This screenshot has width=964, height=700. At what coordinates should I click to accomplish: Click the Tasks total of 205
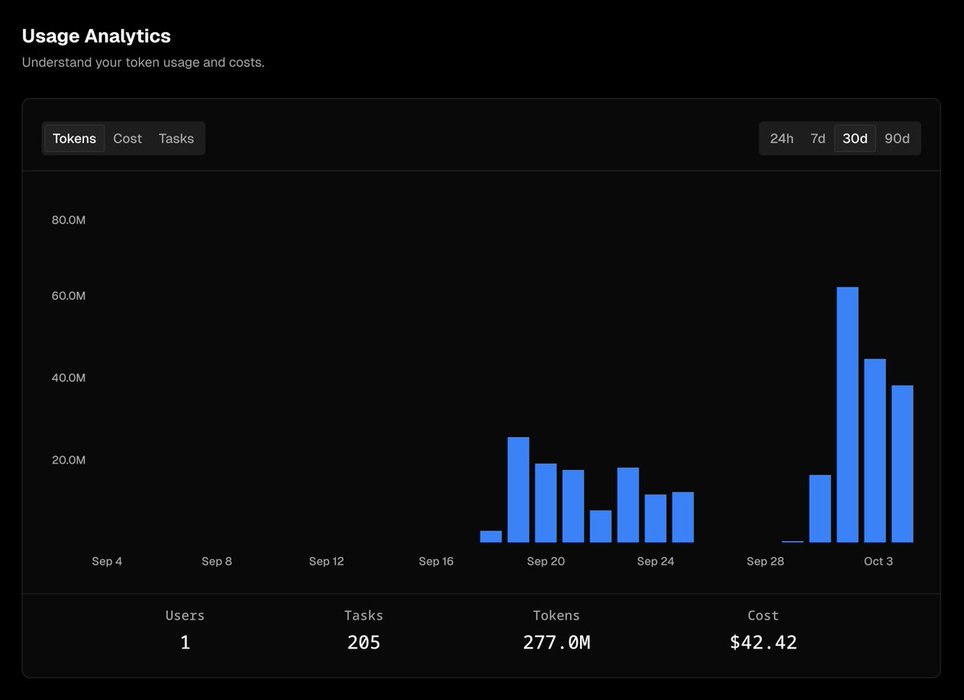tap(364, 643)
